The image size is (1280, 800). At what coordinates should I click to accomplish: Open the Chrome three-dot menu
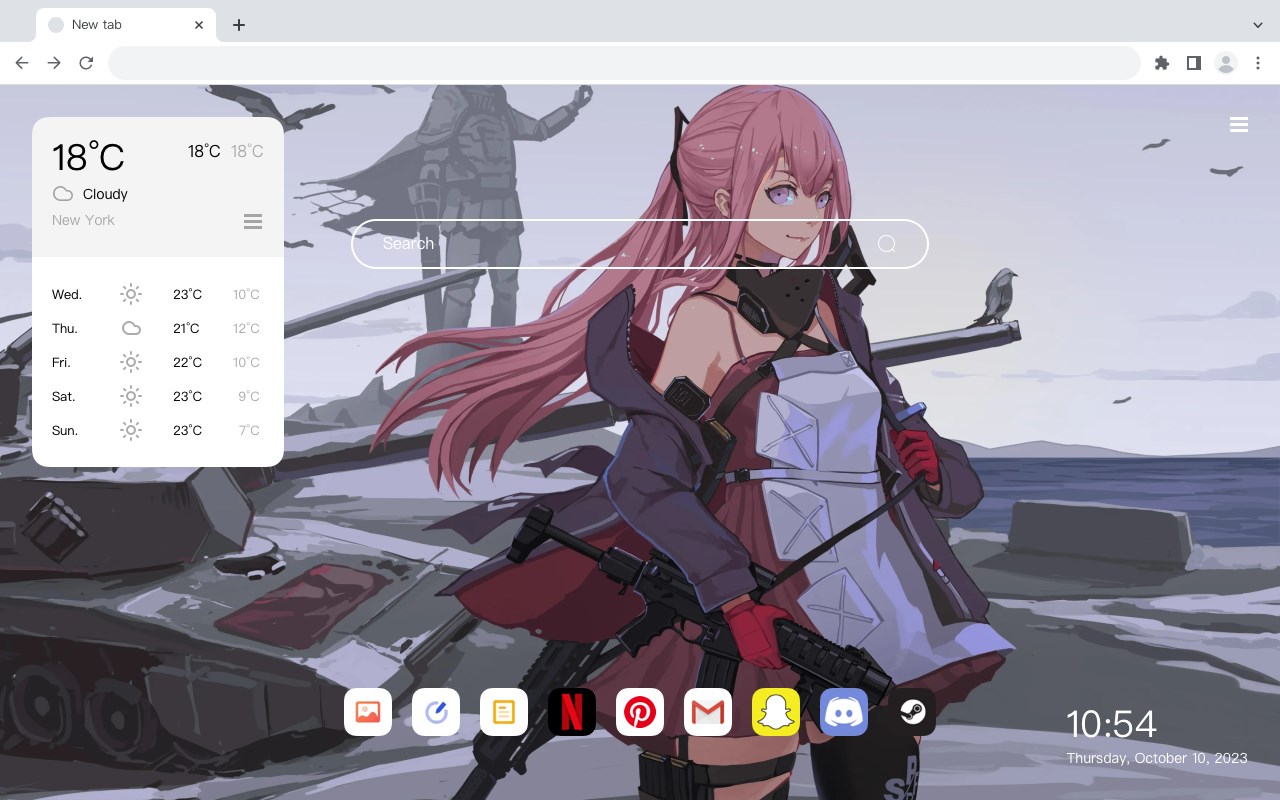tap(1258, 63)
